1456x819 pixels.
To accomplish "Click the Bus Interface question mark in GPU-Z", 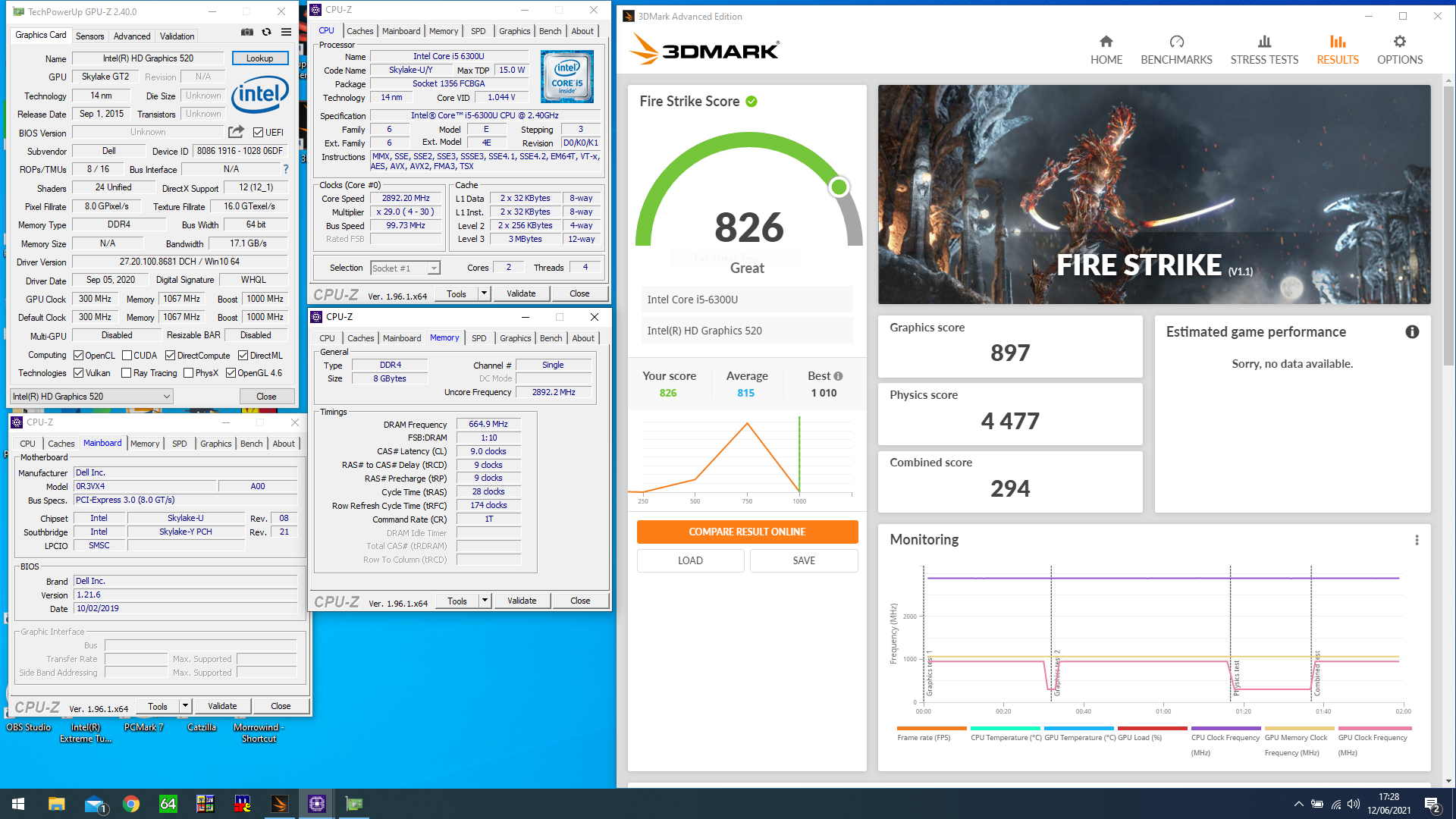I will [286, 169].
